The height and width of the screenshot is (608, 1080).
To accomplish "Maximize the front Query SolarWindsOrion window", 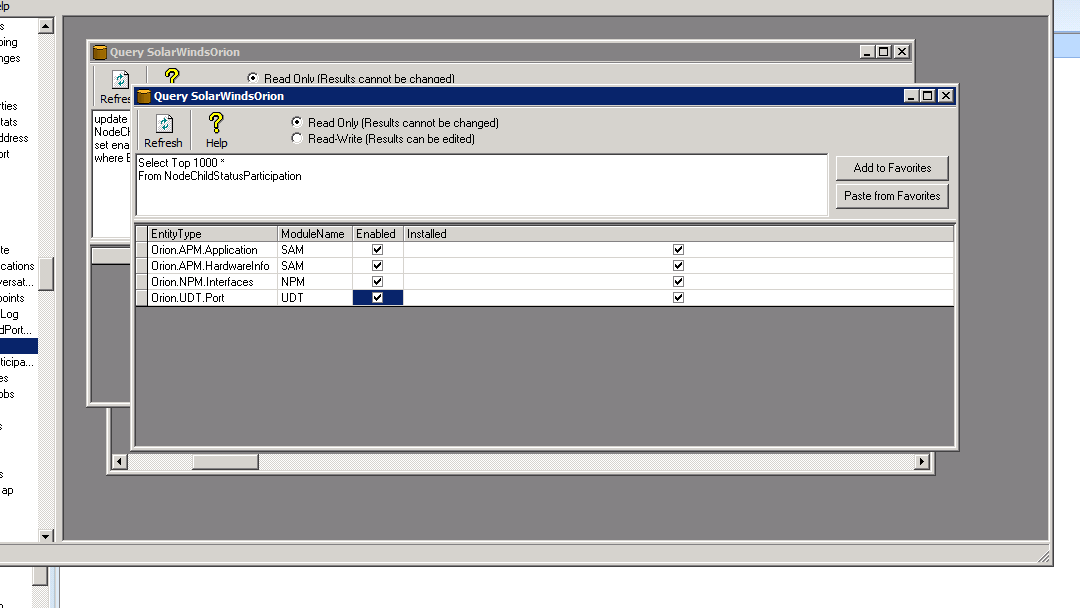I will pos(928,96).
